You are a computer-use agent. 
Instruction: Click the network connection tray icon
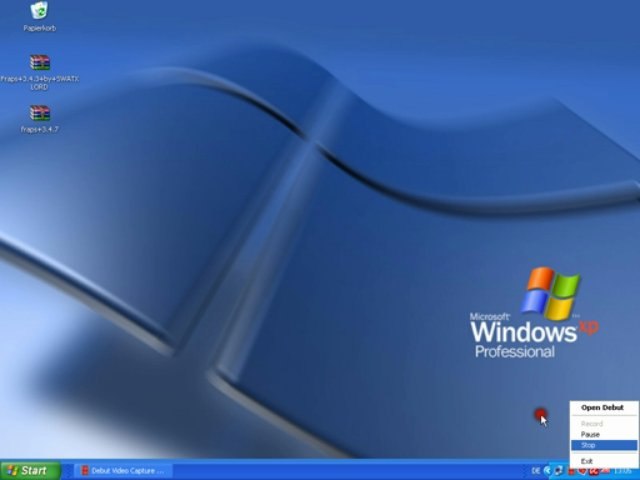[559, 471]
